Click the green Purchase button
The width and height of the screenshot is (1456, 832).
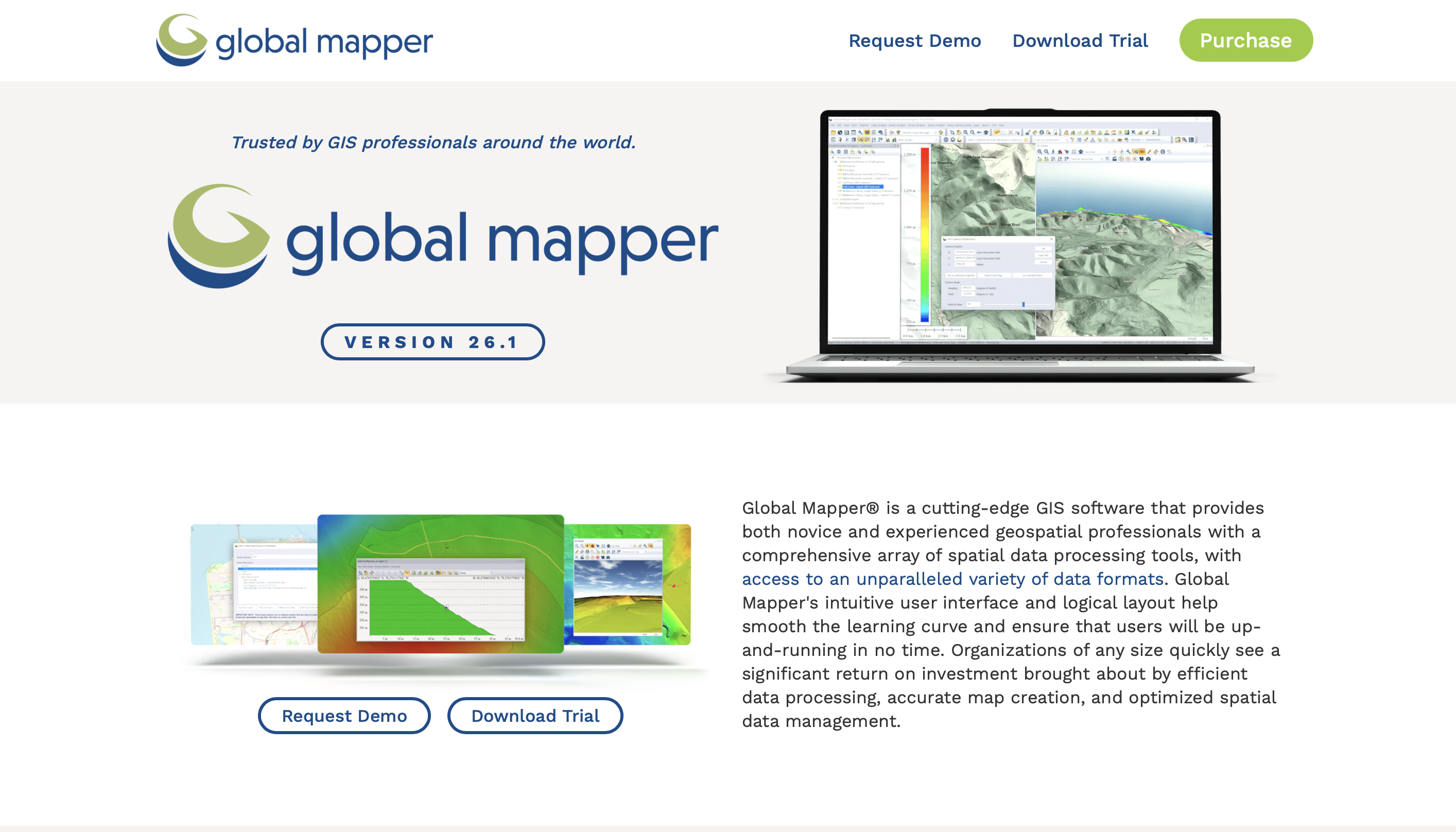[1246, 40]
